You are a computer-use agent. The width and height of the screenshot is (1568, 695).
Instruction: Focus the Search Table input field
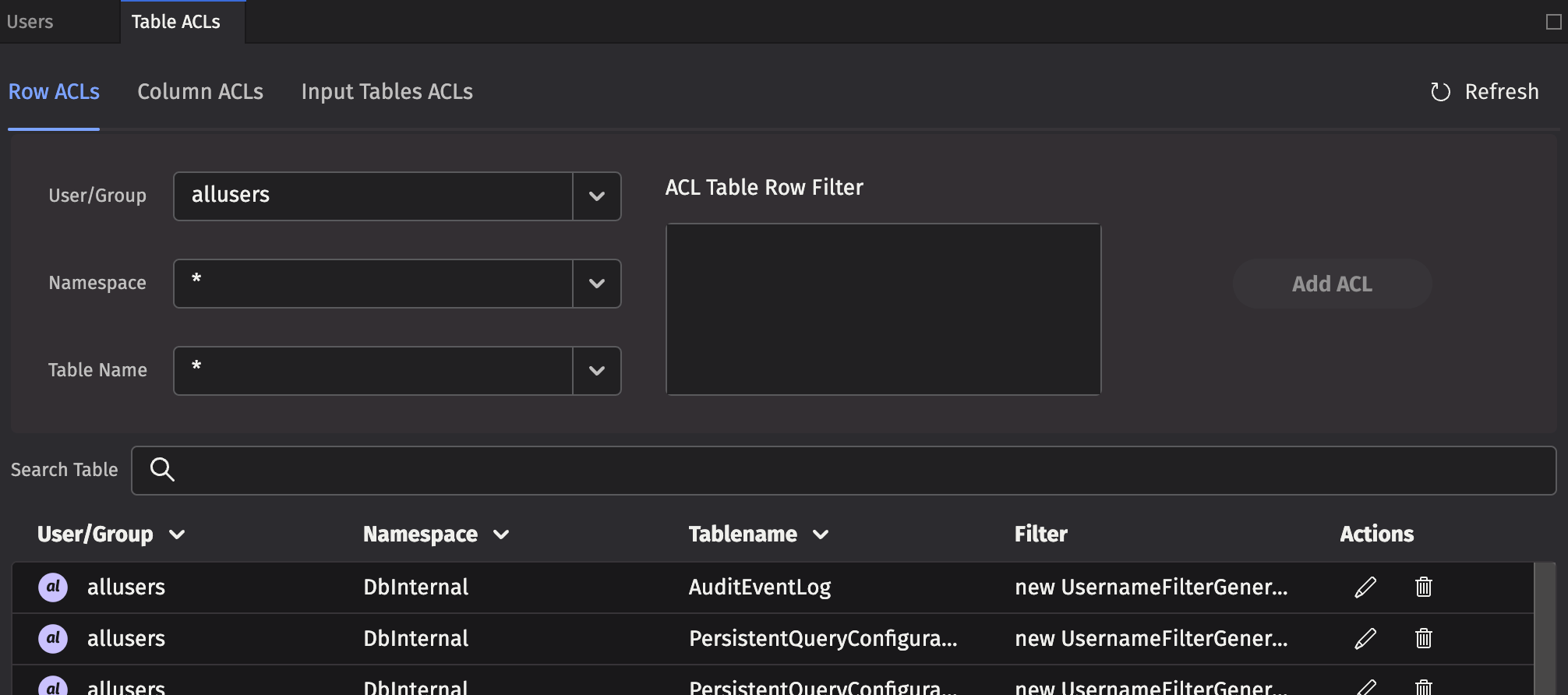857,471
